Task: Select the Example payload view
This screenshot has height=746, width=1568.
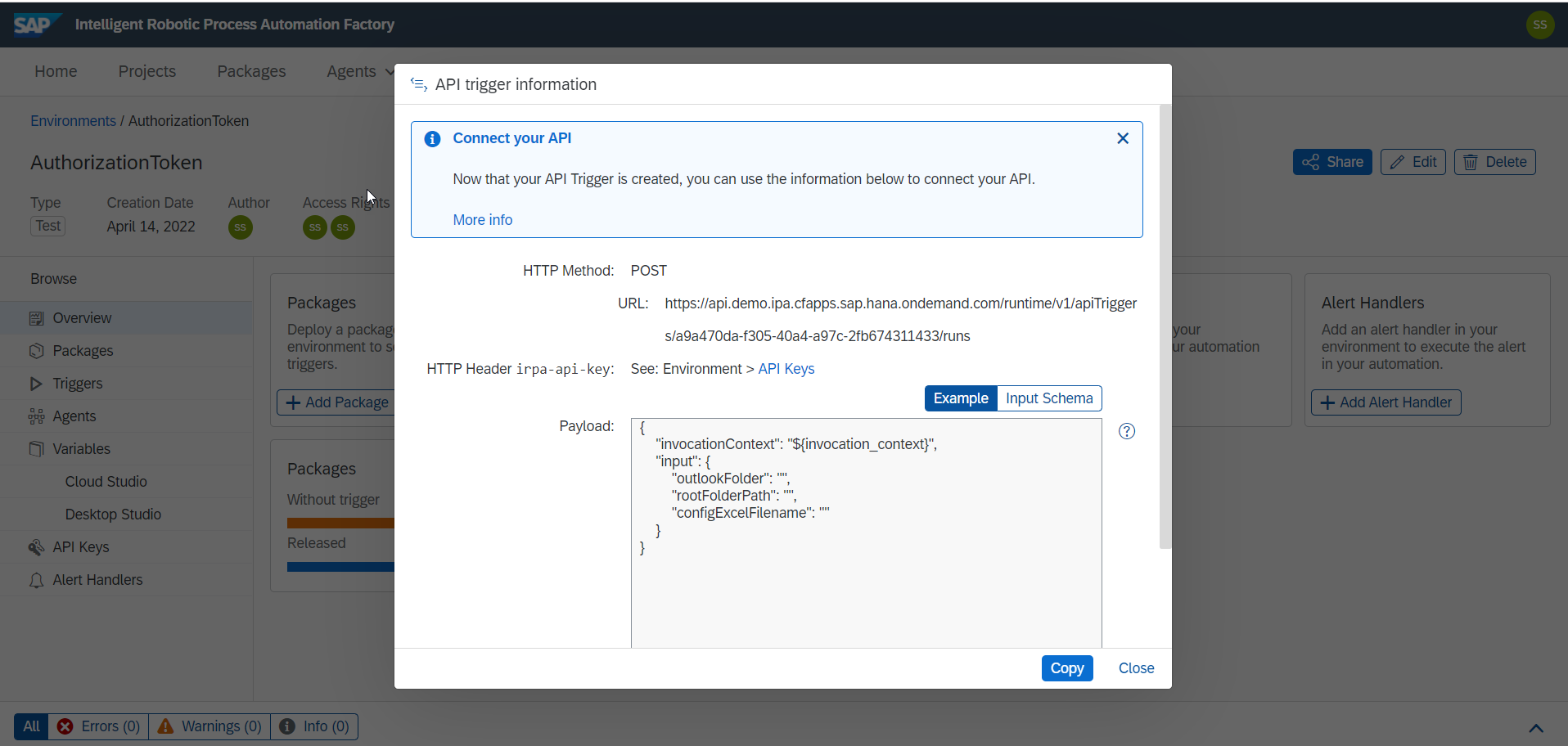Action: 961,398
